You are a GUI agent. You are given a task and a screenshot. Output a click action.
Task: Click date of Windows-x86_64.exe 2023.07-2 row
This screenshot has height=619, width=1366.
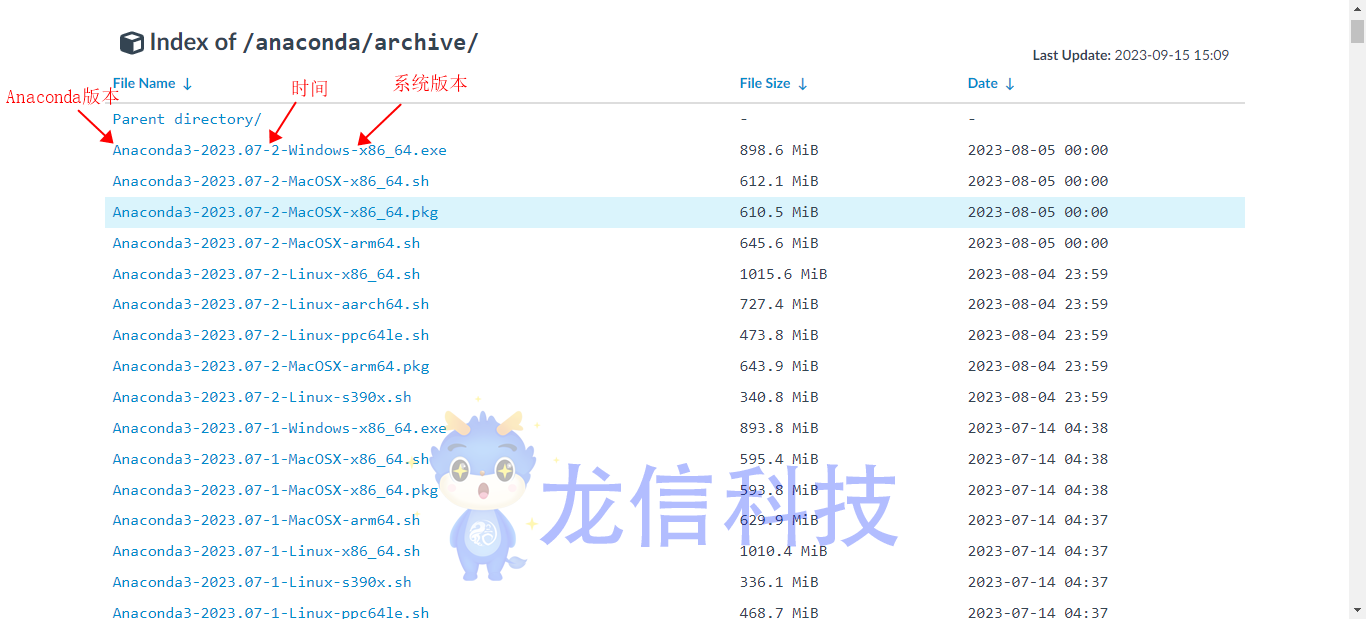click(1038, 150)
